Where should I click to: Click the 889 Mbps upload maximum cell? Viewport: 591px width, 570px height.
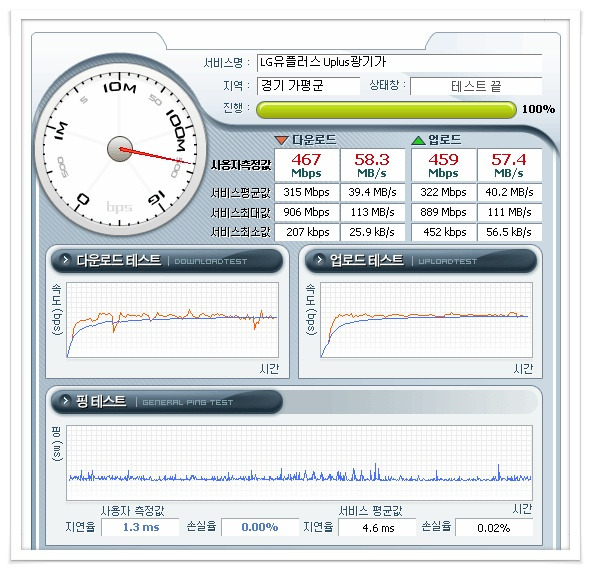pos(443,212)
